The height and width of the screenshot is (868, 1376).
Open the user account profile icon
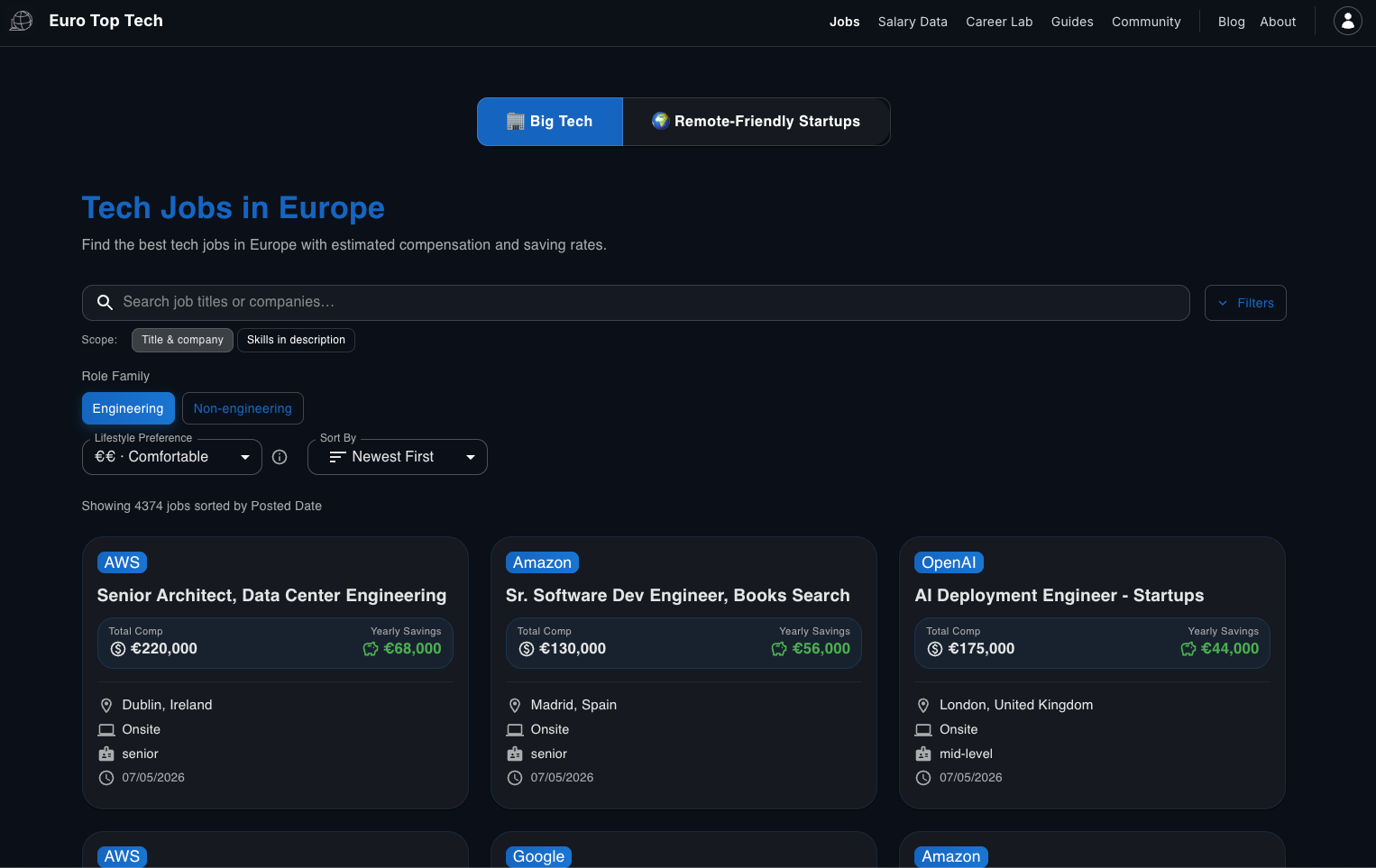click(1347, 21)
